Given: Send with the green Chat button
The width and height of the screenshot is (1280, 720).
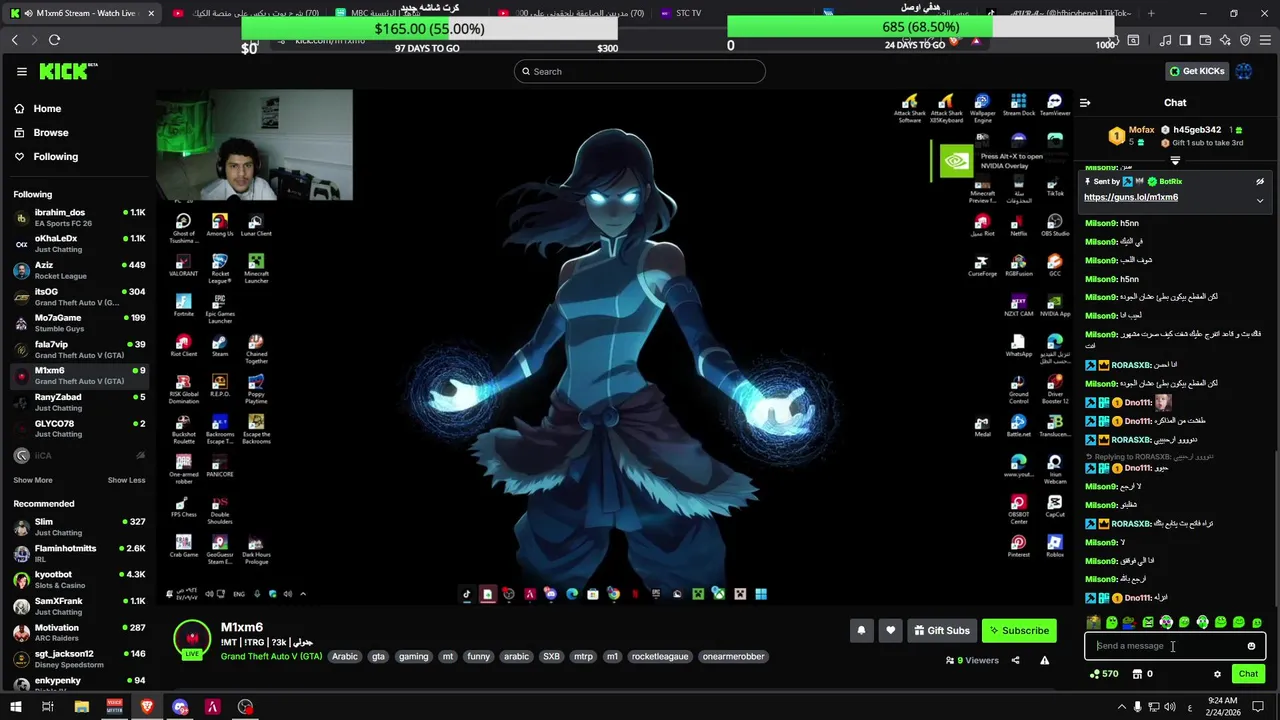Looking at the screenshot, I should (x=1248, y=674).
